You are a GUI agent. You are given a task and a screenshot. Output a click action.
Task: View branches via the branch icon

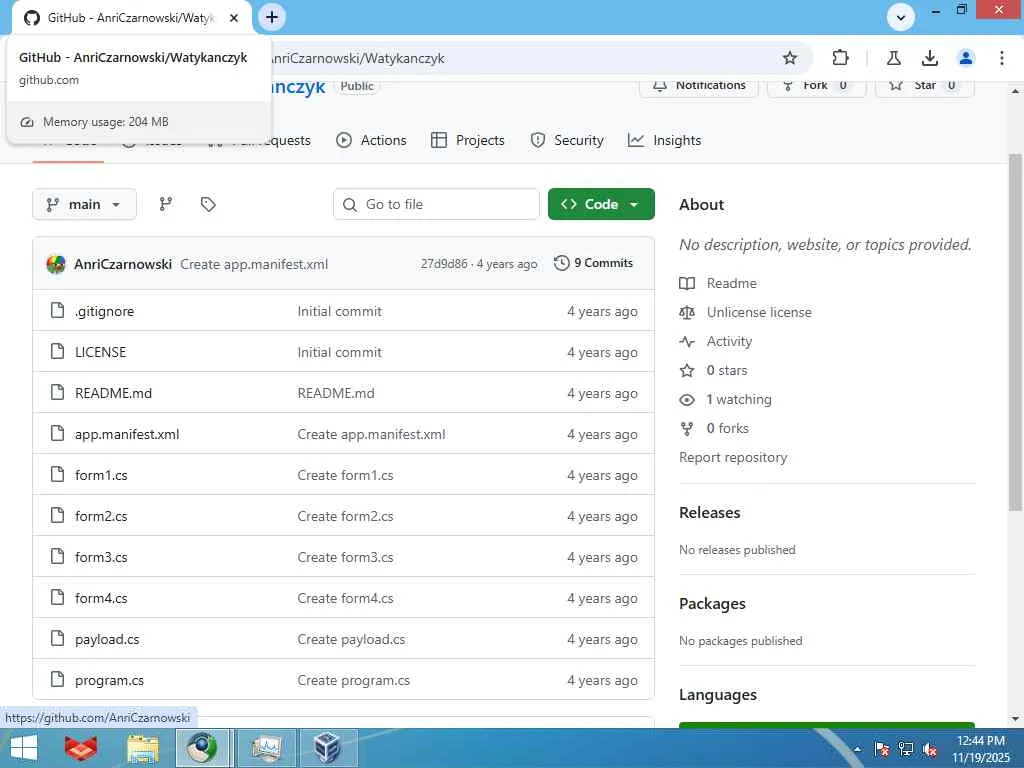[x=166, y=204]
